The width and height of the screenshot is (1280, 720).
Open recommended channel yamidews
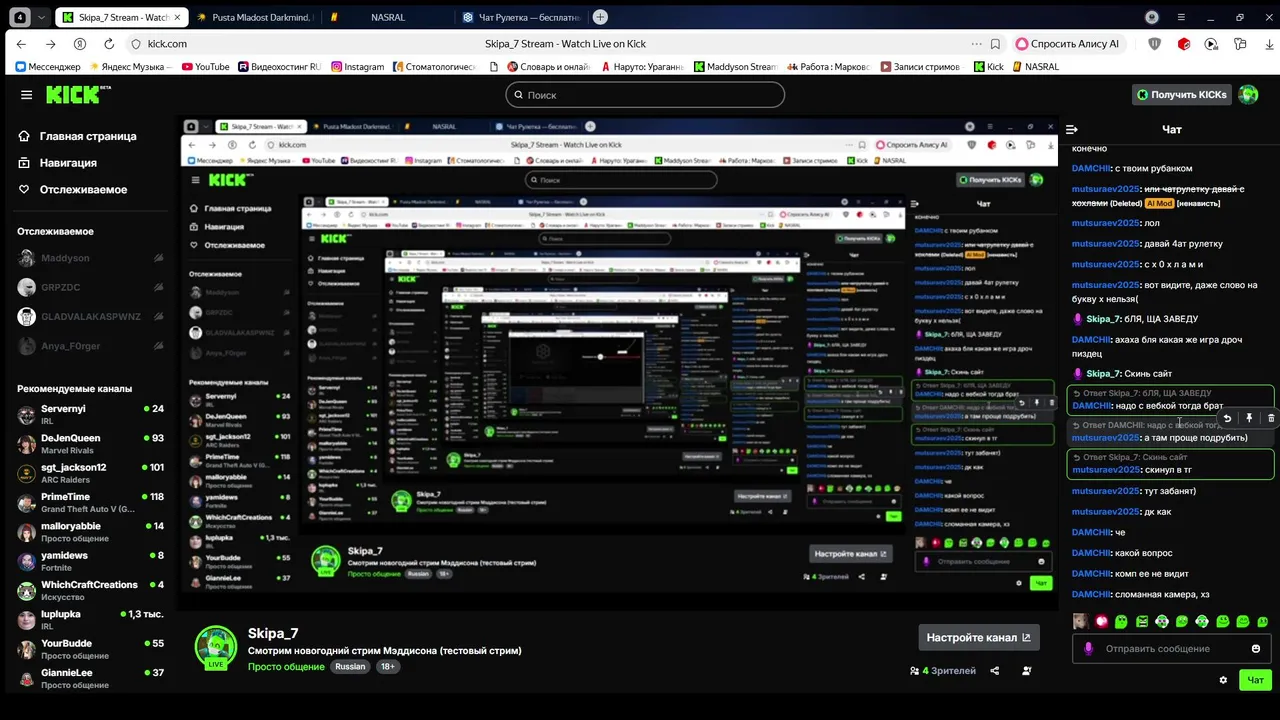[x=90, y=561]
